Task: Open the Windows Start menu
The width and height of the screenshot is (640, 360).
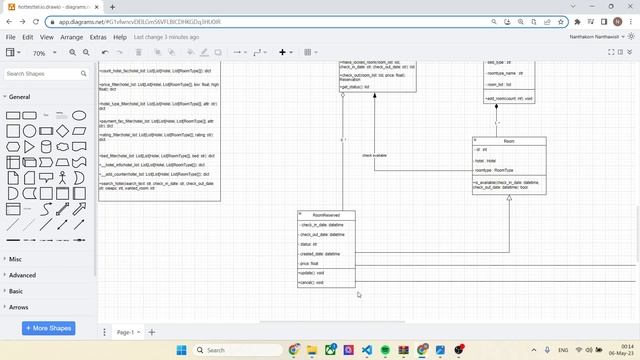Action: pyautogui.click(x=182, y=350)
